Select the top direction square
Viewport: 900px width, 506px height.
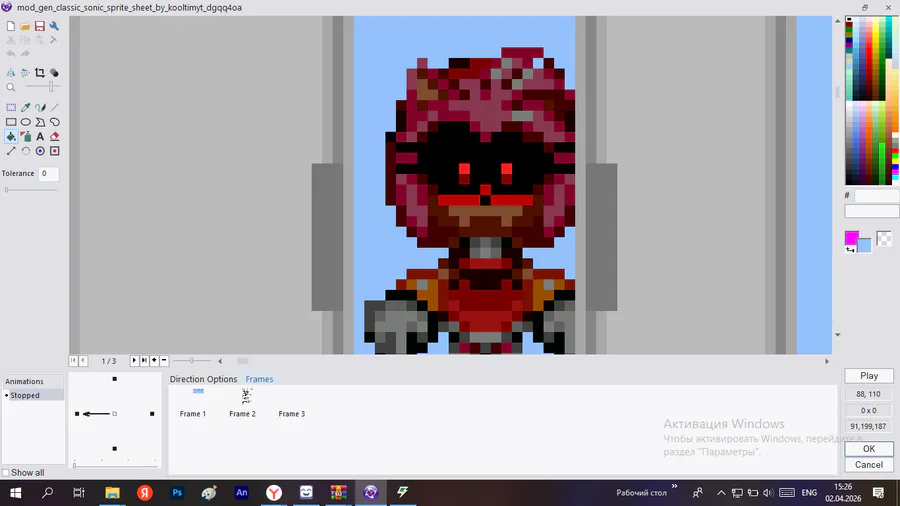point(115,379)
